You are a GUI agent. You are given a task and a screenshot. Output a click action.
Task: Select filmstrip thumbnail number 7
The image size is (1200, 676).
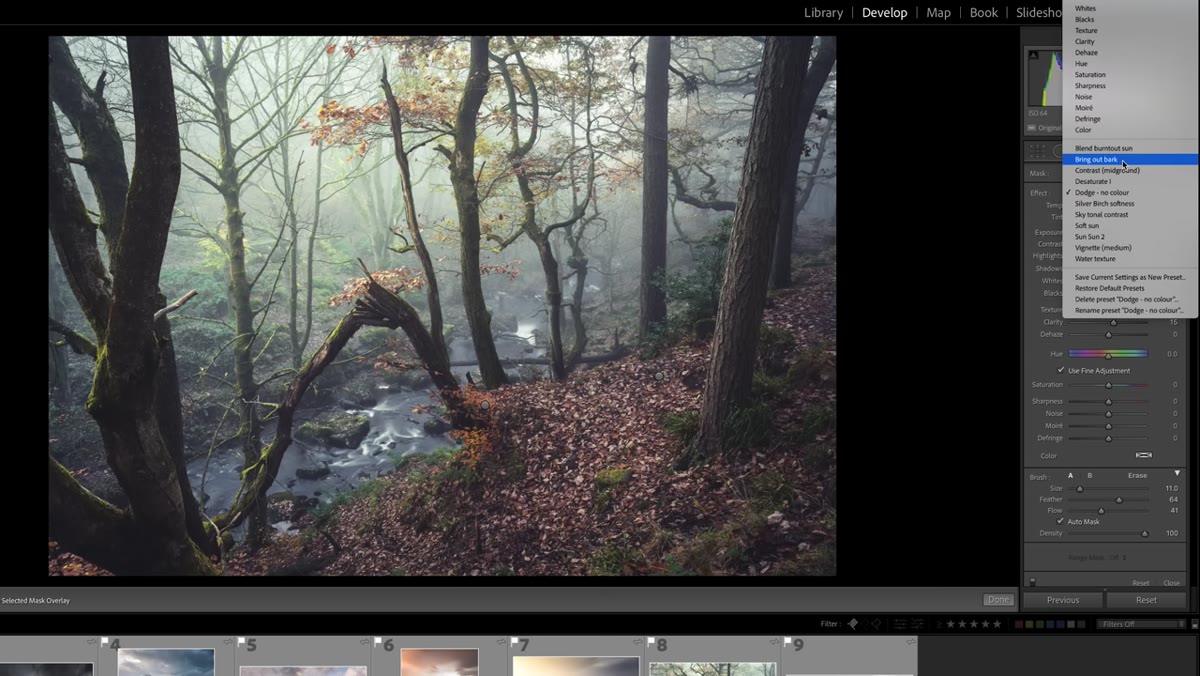[575, 656]
